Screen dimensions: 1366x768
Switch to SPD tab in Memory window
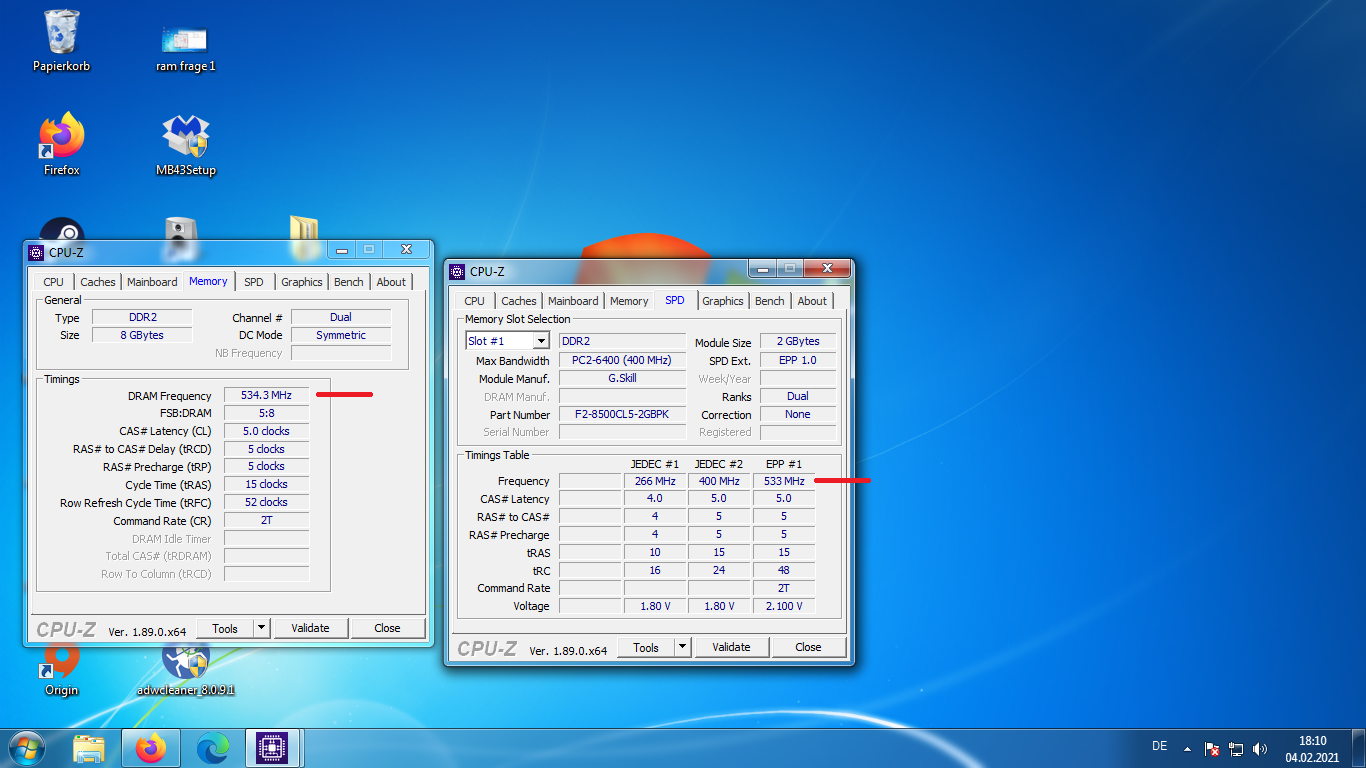pyautogui.click(x=254, y=282)
